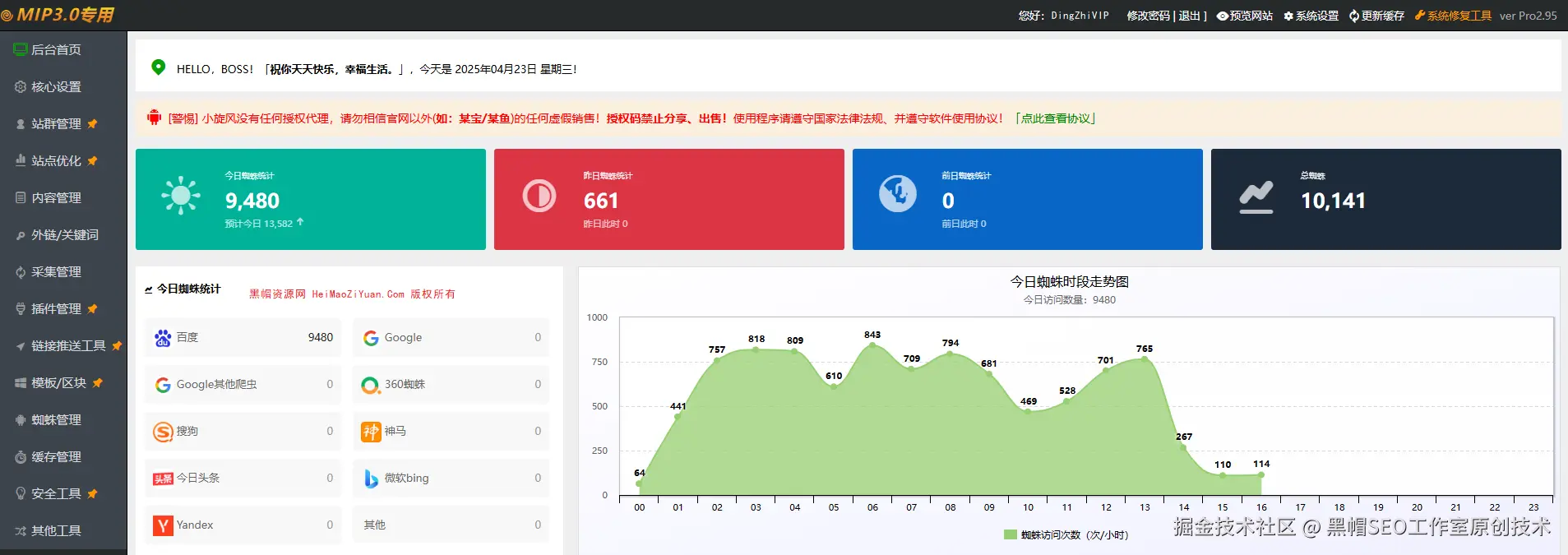Click the 765 data point at hour 13

tap(1145, 359)
